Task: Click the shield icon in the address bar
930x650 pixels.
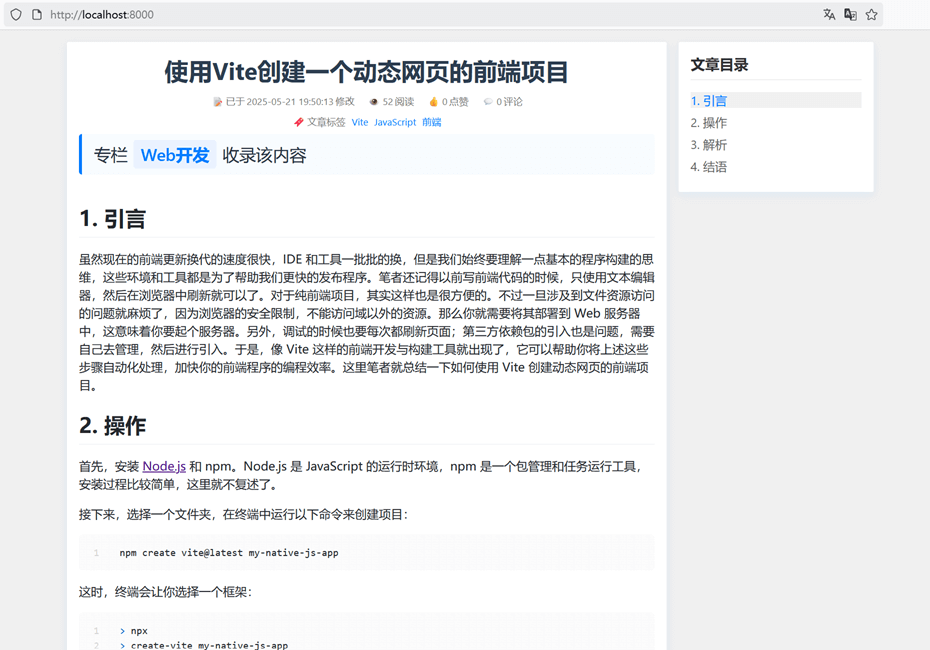Action: pos(15,14)
